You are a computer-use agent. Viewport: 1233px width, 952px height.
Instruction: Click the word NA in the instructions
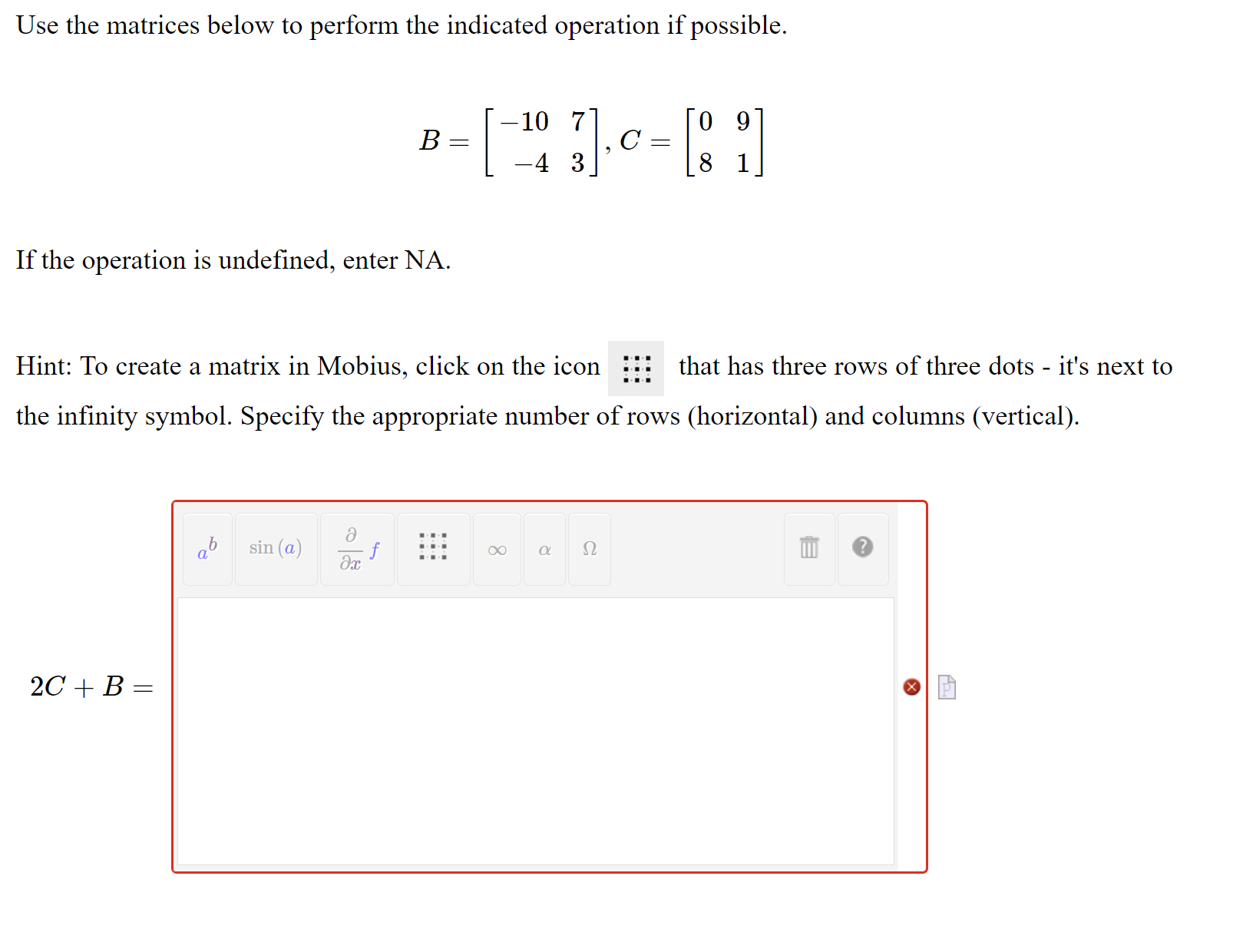[x=421, y=260]
